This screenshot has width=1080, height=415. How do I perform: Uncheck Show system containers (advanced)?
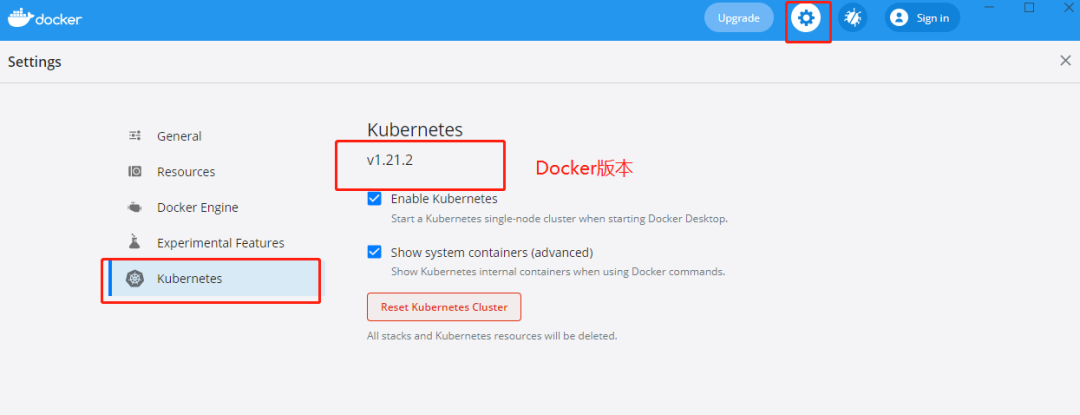pos(375,252)
